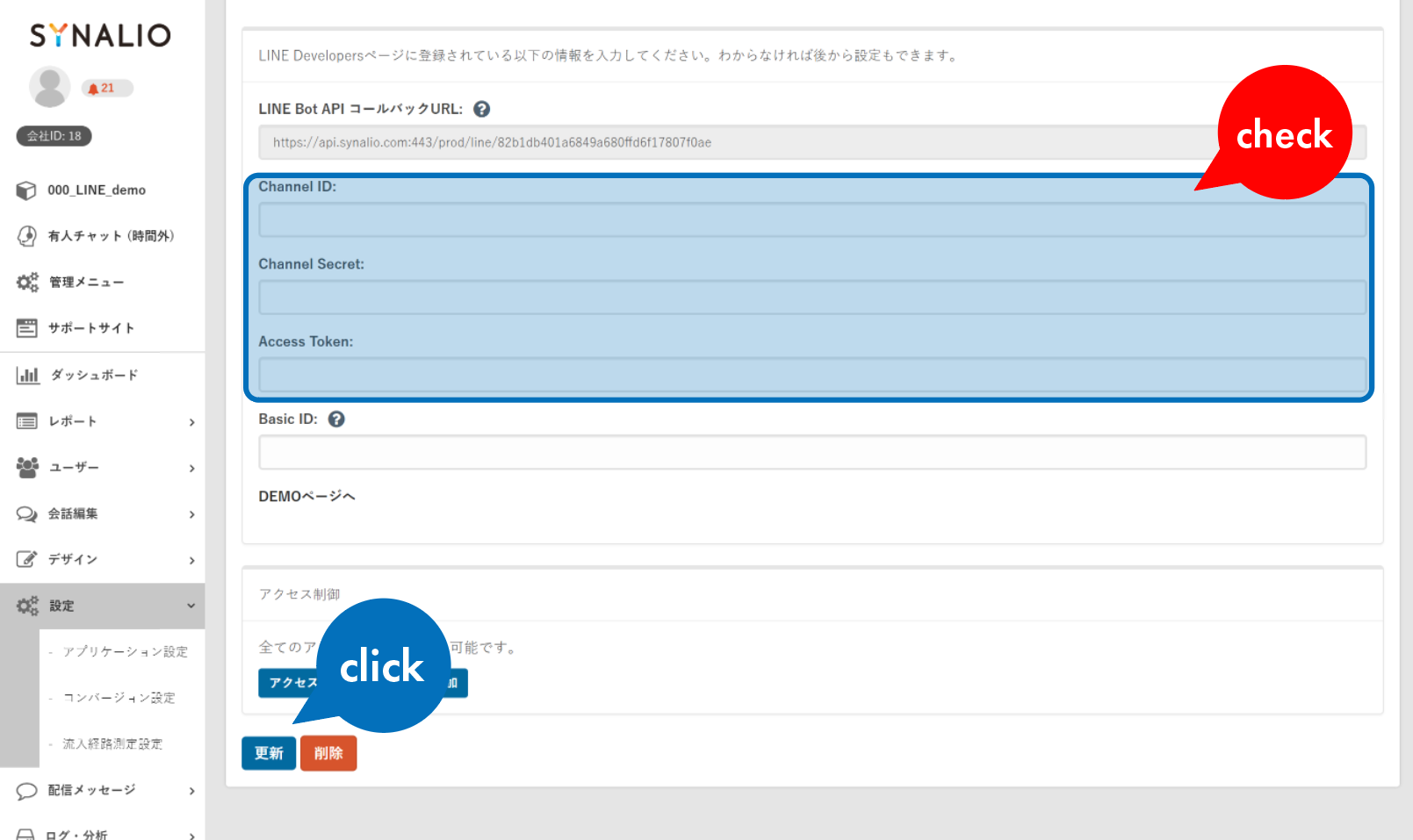Select 流入経路測定設定 in the sidebar

tap(112, 744)
